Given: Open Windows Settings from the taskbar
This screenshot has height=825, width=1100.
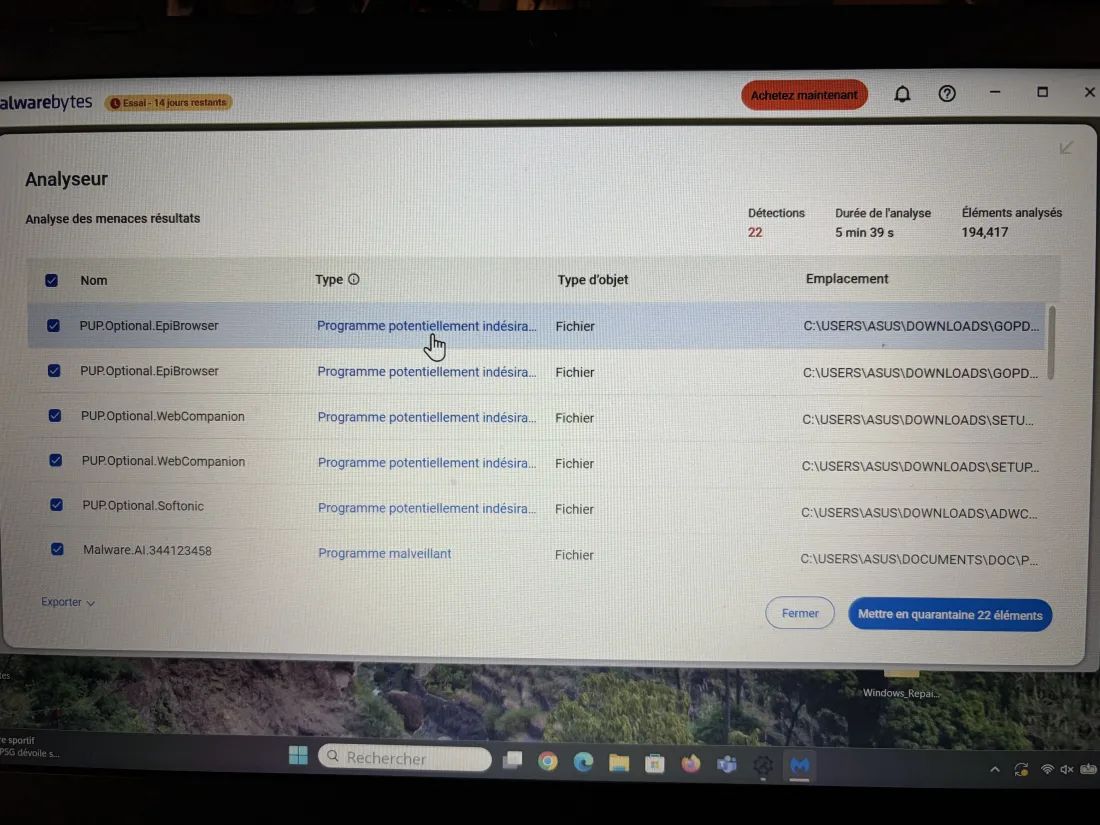Looking at the screenshot, I should click(763, 763).
